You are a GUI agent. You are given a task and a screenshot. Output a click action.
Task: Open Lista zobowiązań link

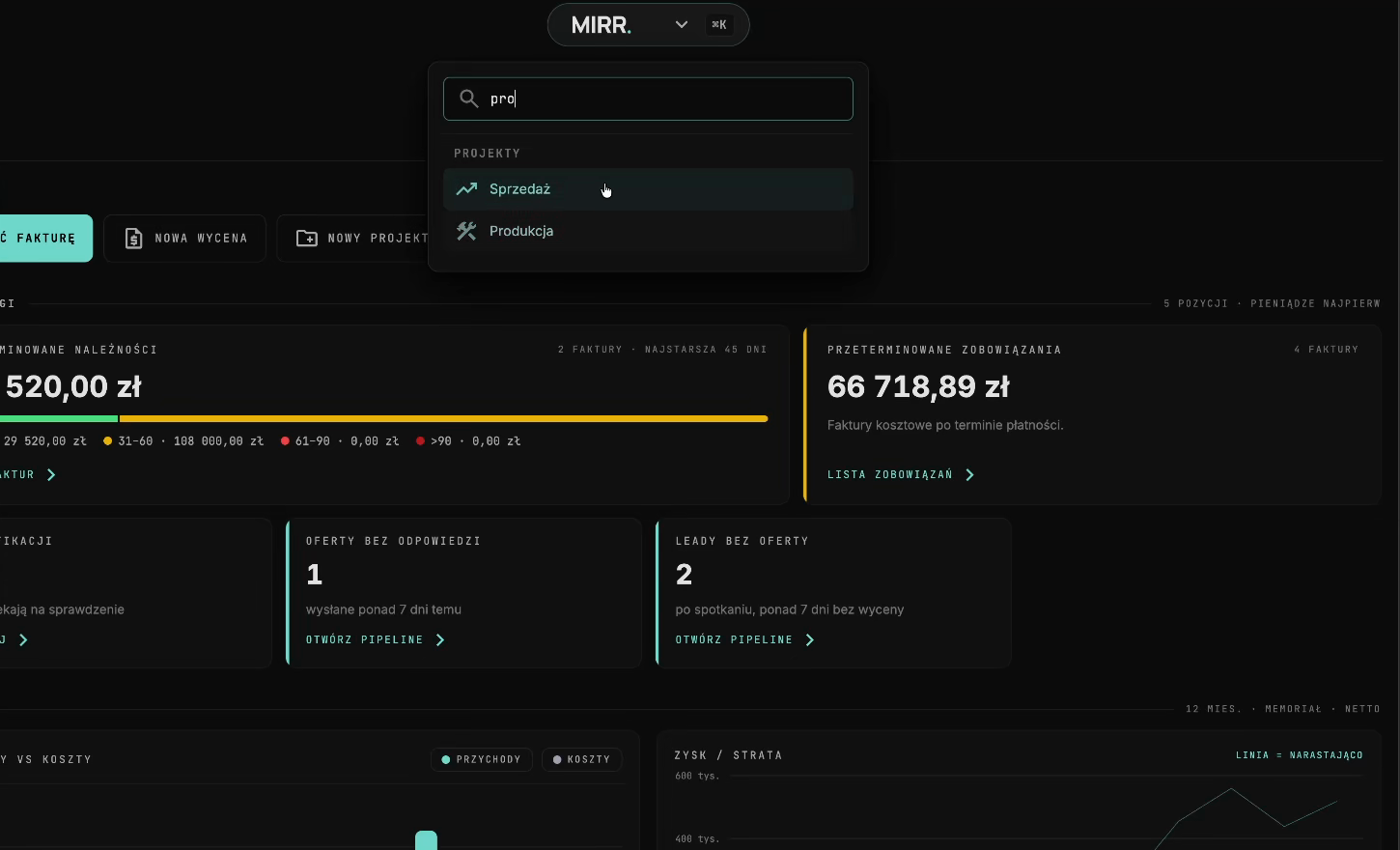[x=901, y=475]
